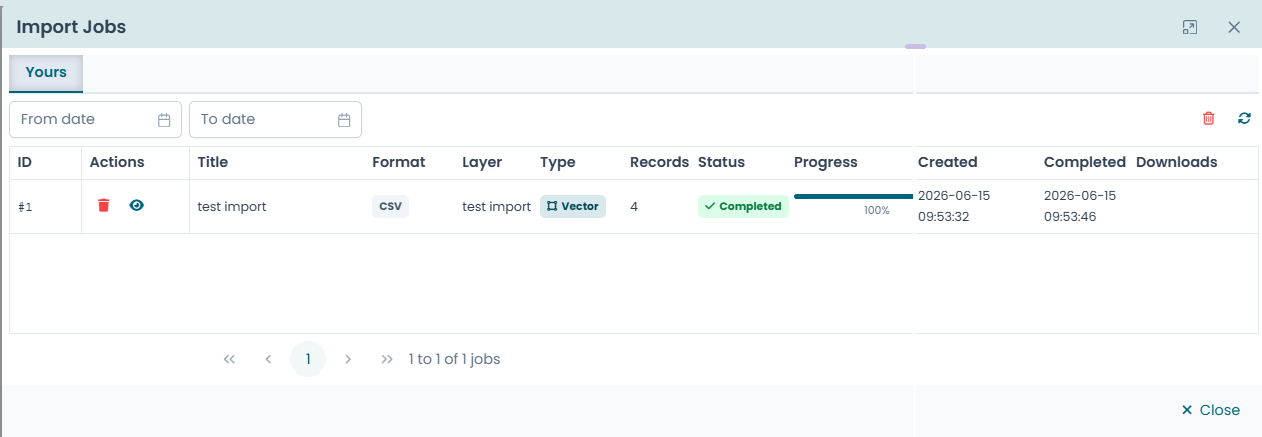Click the Records column header
The width and height of the screenshot is (1262, 437).
coord(659,162)
